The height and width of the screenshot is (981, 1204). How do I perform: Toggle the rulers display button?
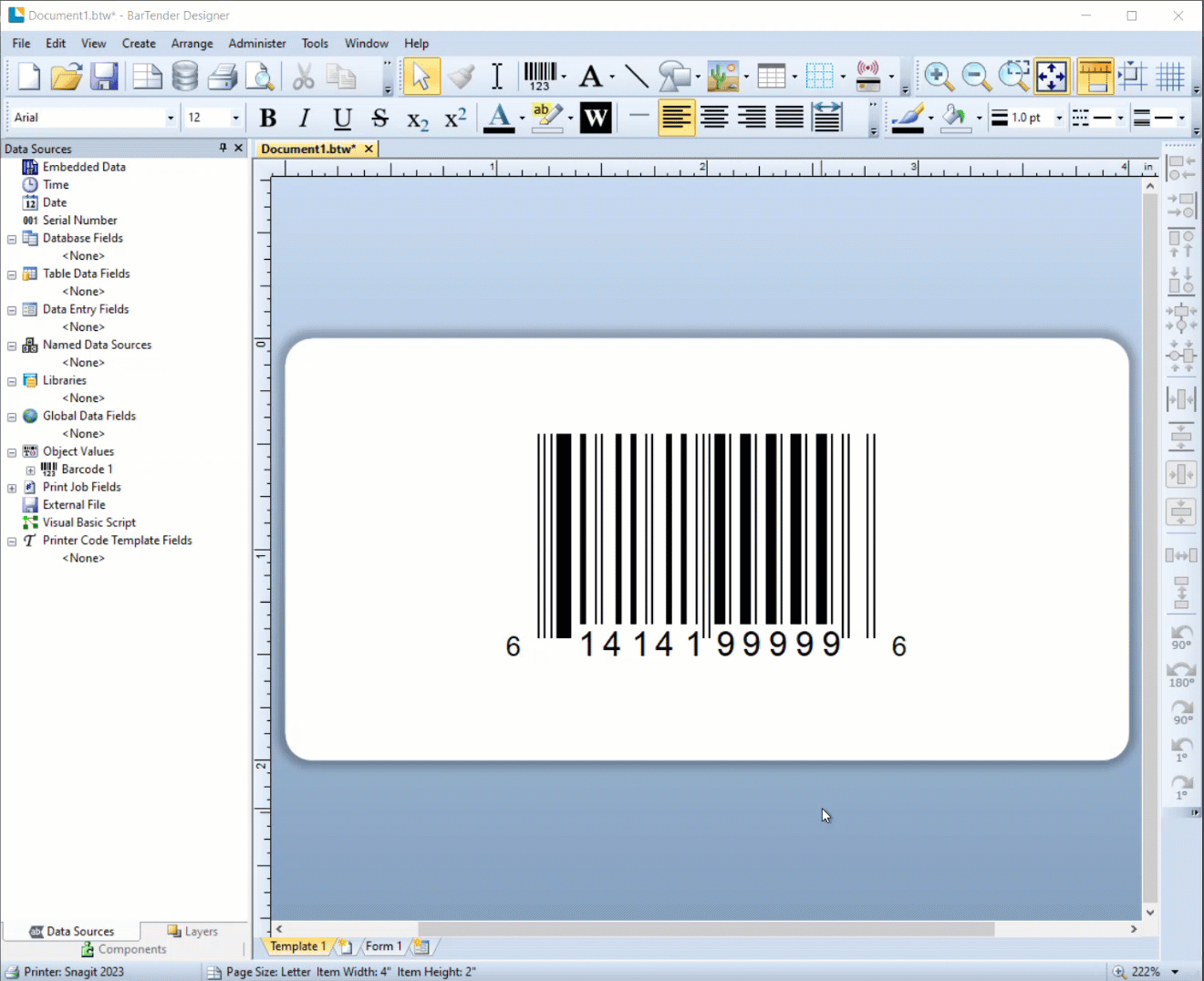point(1095,77)
